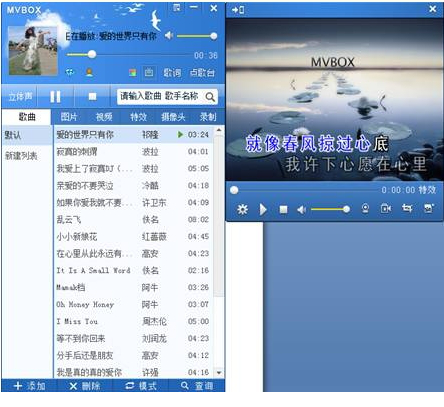Click the snapshot picture icon in video window
This screenshot has height=407, width=444.
click(428, 208)
